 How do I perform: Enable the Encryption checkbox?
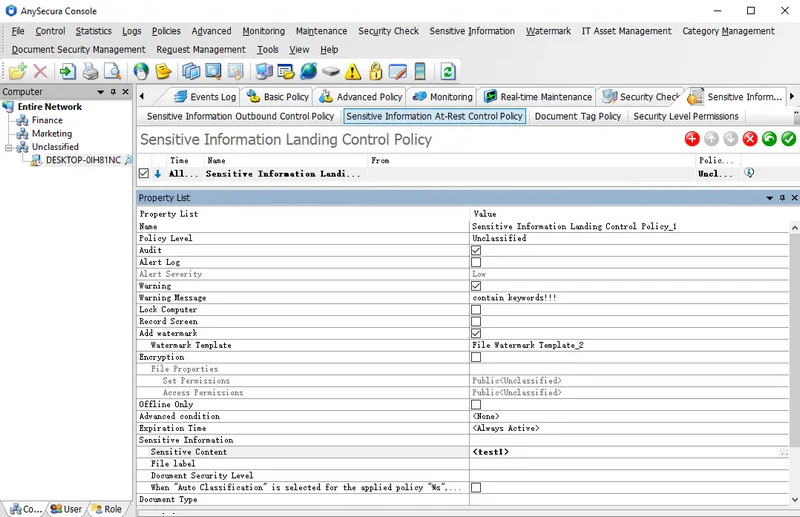point(476,357)
